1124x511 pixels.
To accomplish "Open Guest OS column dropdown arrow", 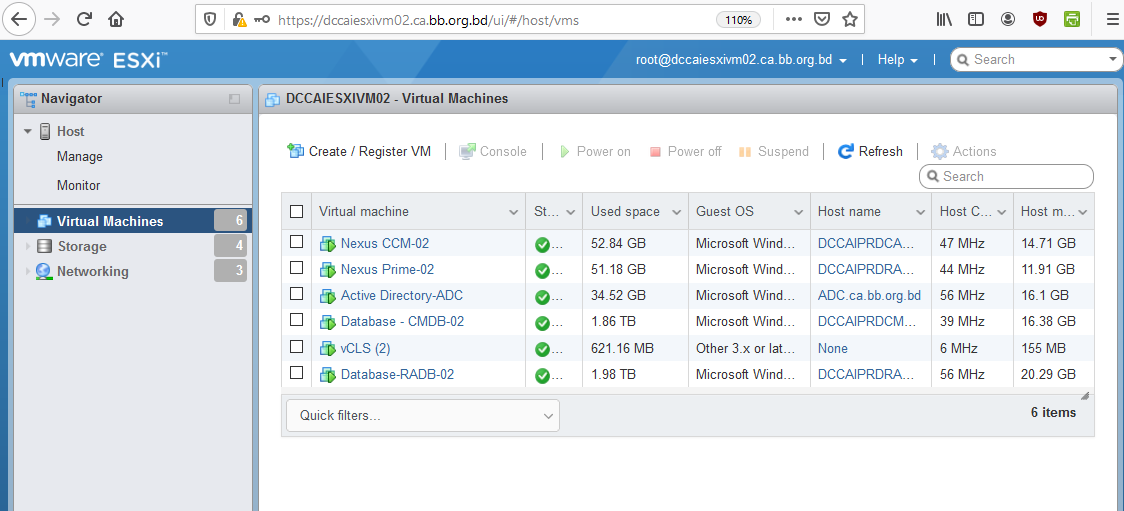I will click(799, 212).
